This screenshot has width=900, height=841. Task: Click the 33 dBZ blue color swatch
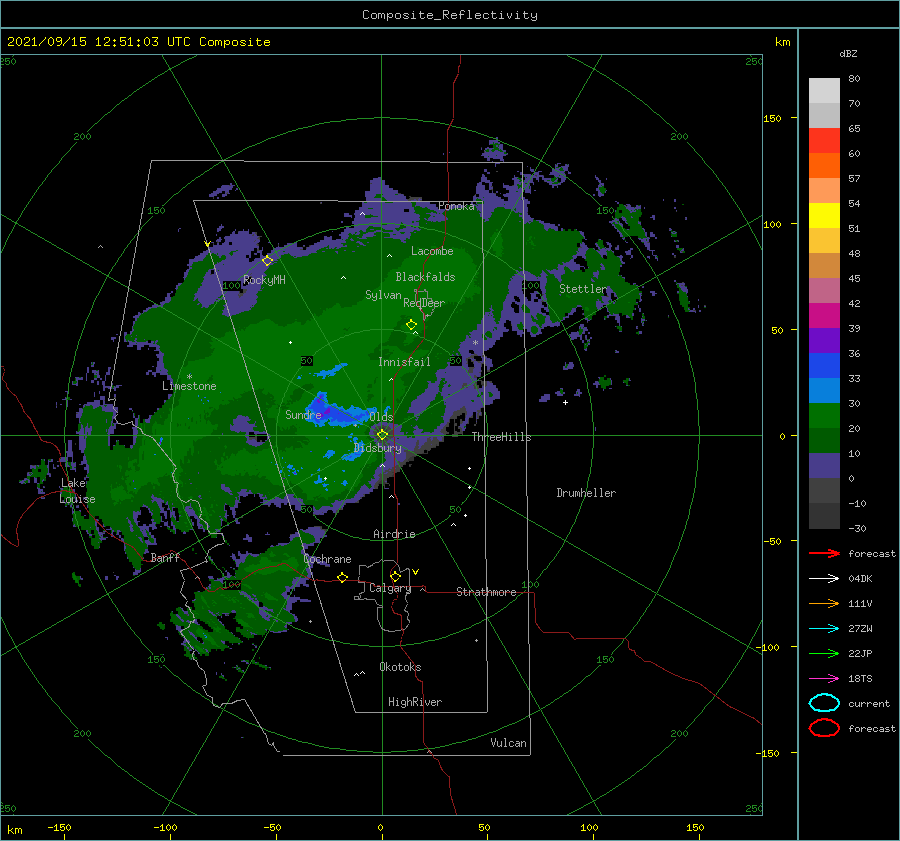[x=824, y=390]
